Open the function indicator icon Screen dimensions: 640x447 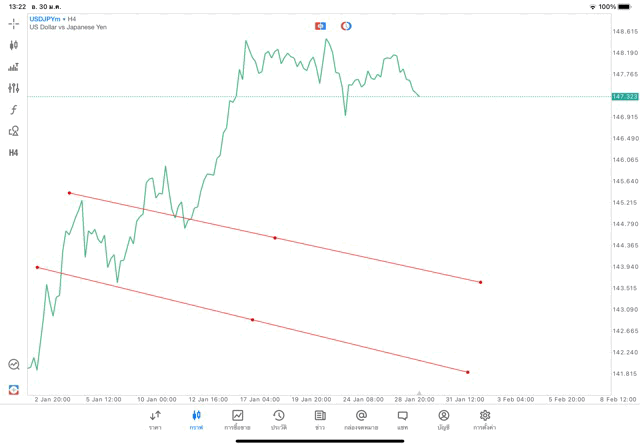click(x=14, y=109)
